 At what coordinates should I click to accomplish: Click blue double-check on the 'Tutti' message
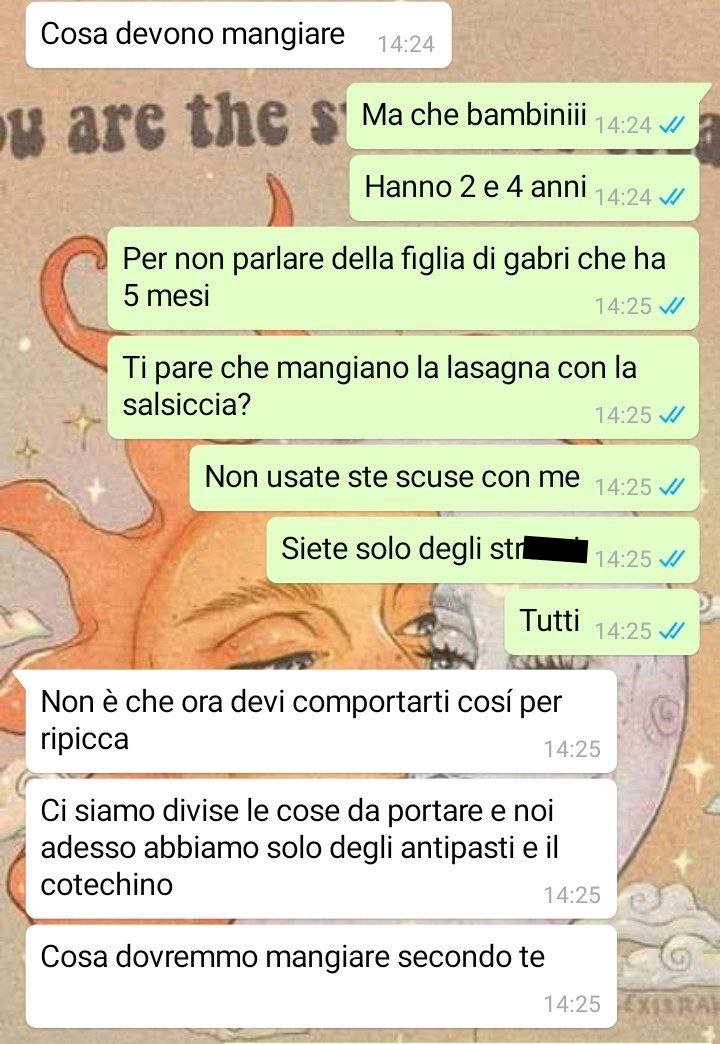[x=671, y=630]
